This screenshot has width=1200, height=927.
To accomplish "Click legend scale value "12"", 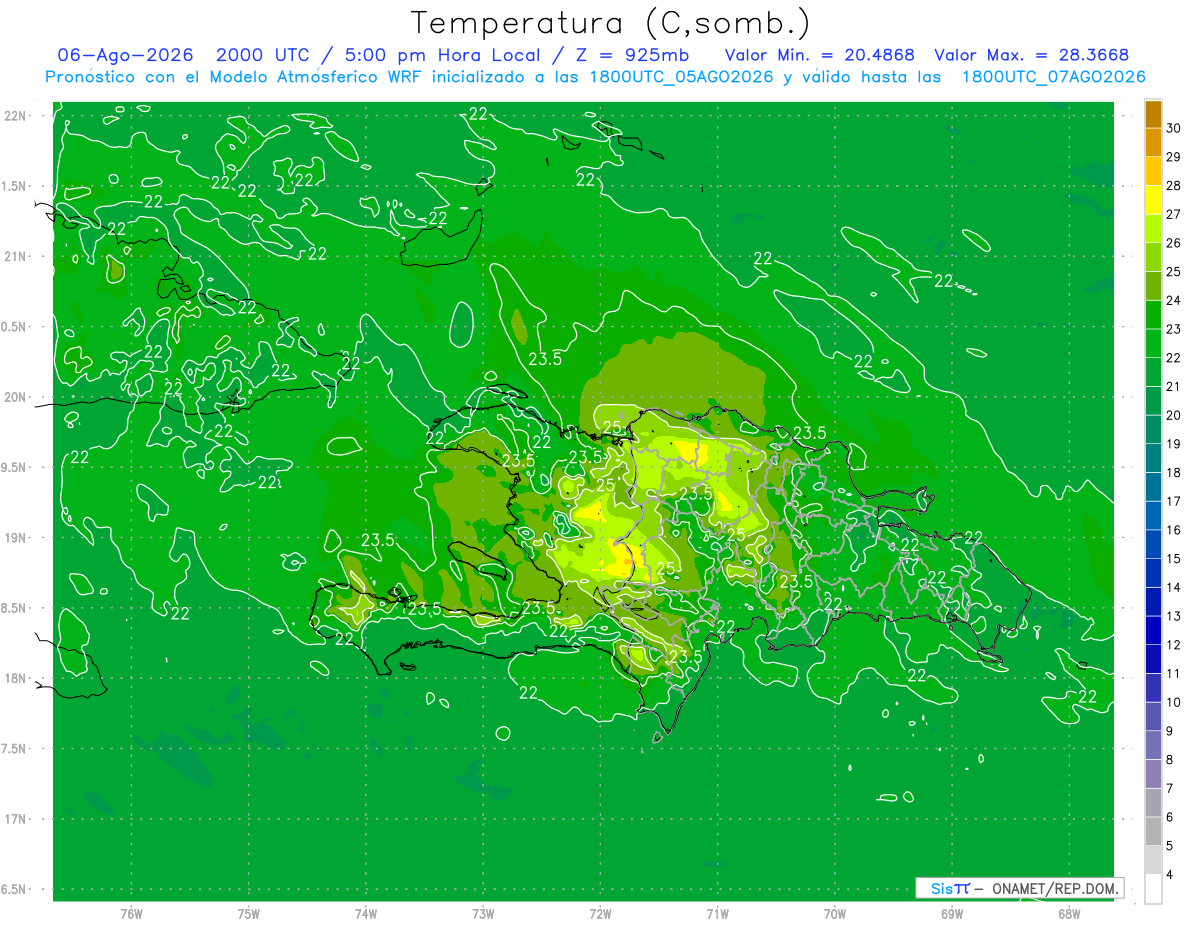I will pos(1173,645).
